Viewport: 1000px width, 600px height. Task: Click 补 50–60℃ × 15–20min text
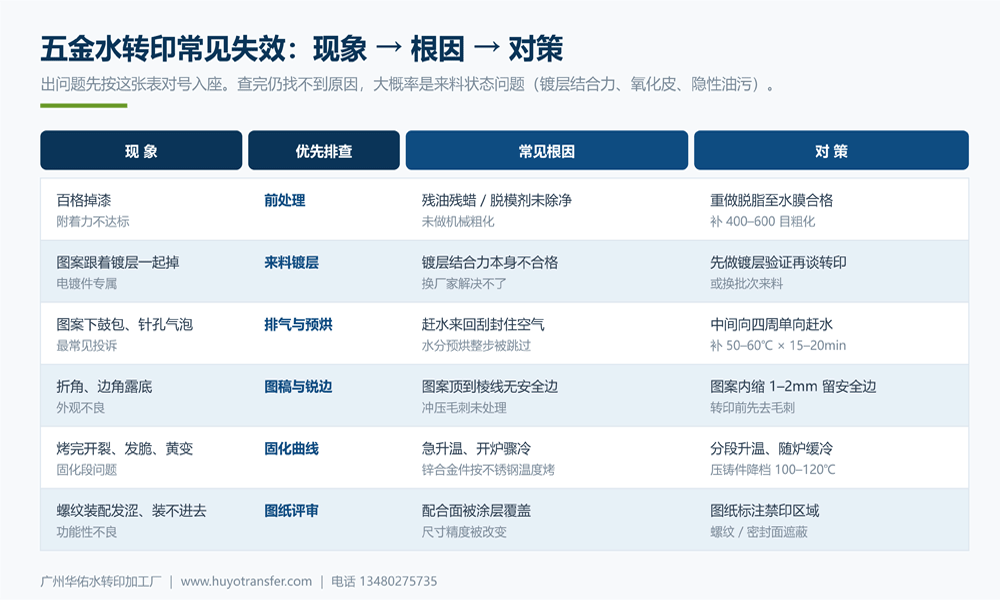[778, 346]
